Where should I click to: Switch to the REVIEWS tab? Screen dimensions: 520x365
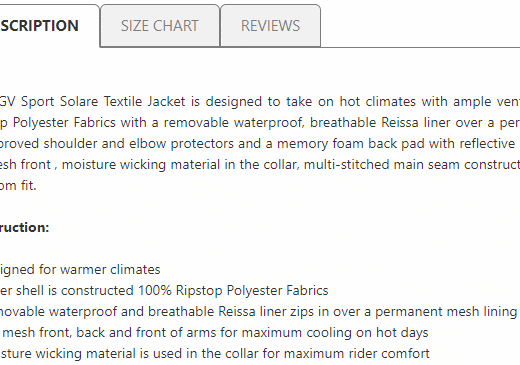coord(270,26)
